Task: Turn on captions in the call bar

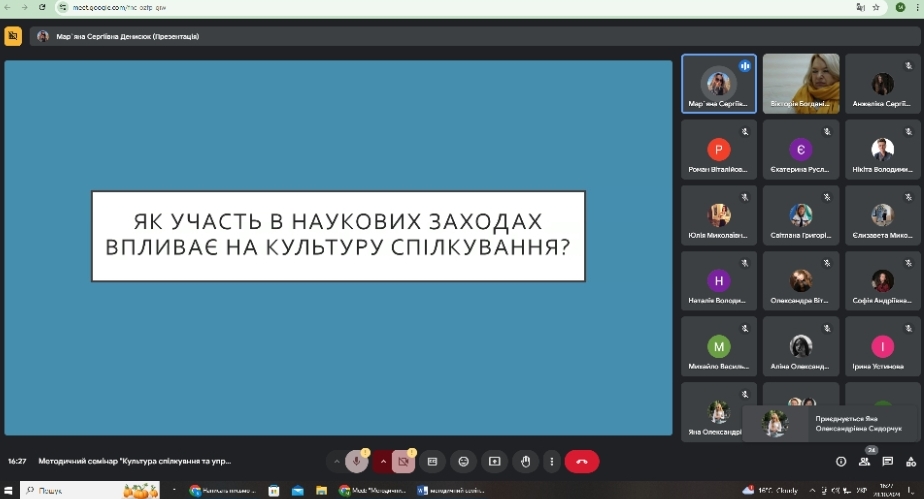Action: pos(432,461)
